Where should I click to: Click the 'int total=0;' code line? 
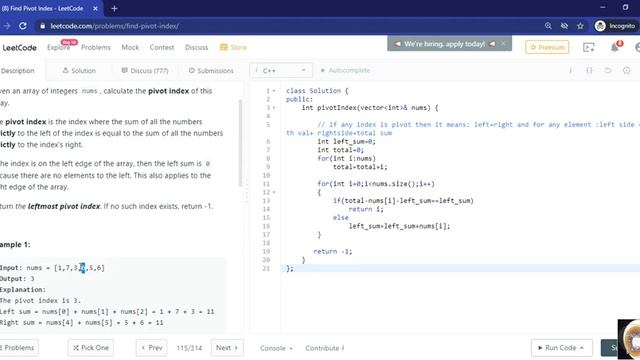340,150
